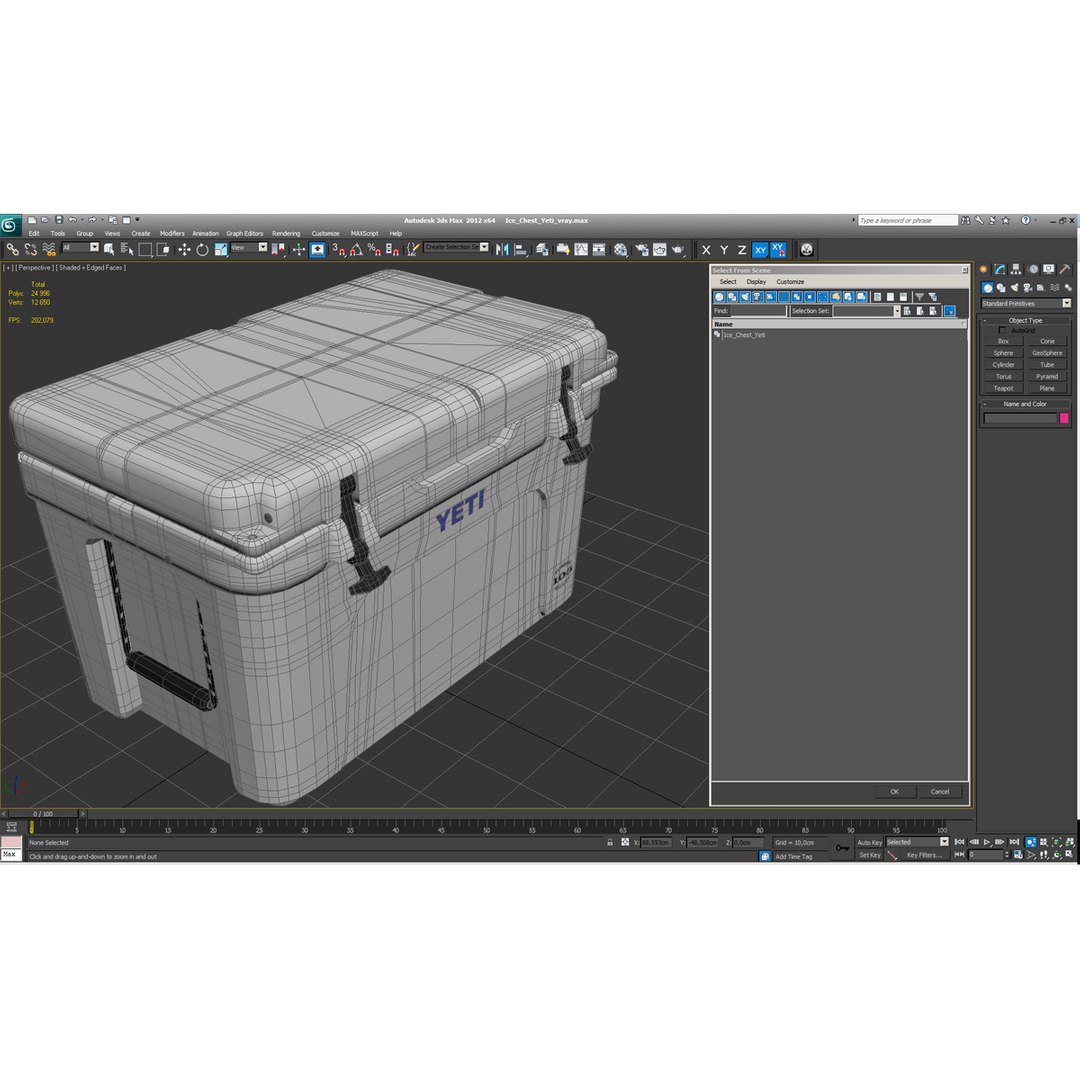This screenshot has width=1080, height=1080.
Task: Toggle Display Geometry filter in Select From Scene
Action: (x=719, y=297)
